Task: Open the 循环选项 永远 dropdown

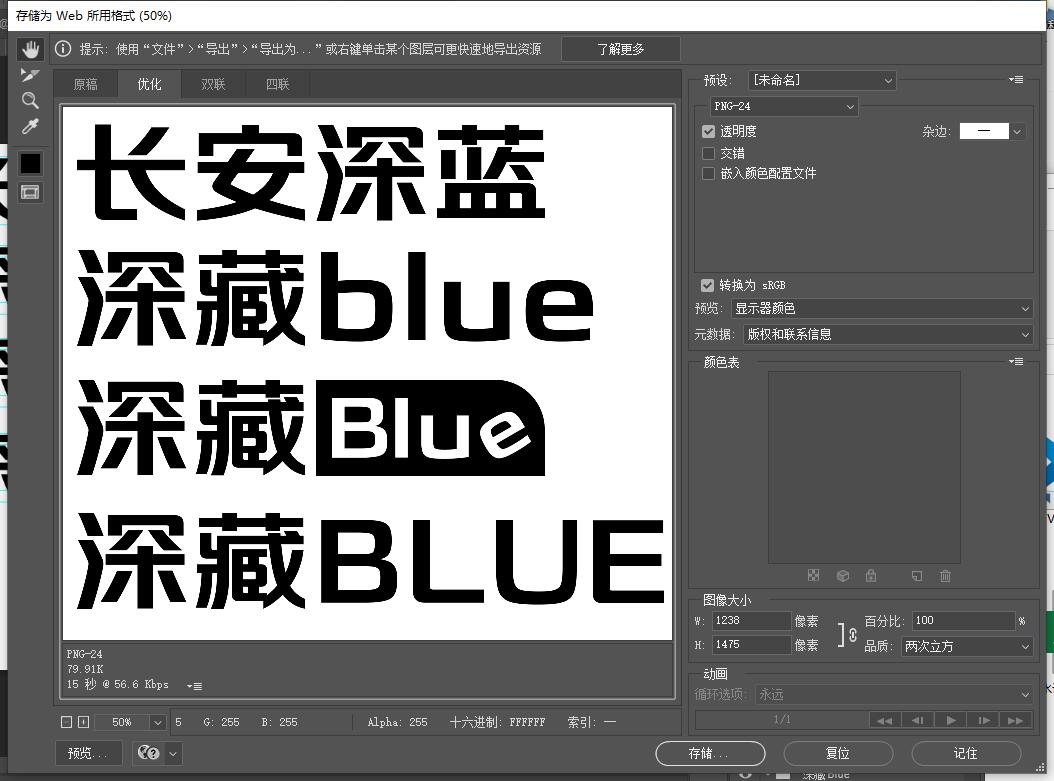Action: [894, 694]
